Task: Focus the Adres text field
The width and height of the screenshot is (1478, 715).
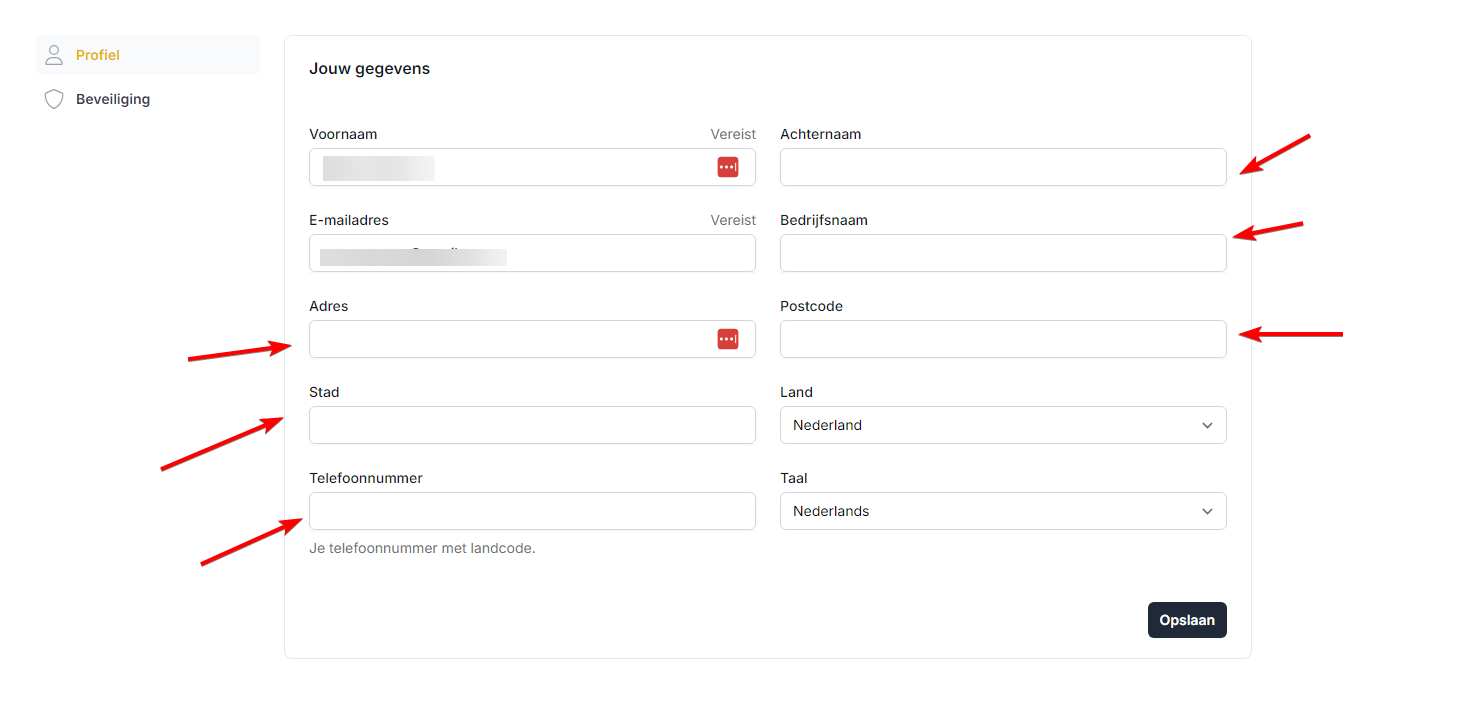Action: tap(510, 339)
